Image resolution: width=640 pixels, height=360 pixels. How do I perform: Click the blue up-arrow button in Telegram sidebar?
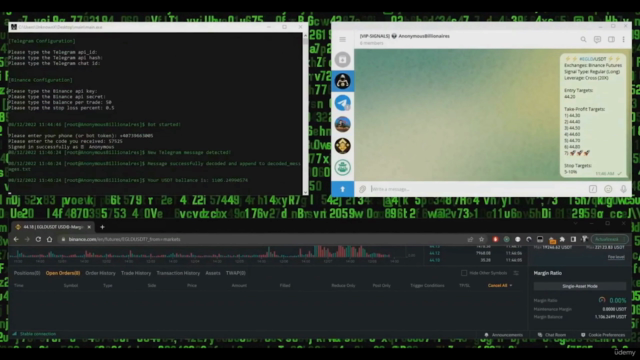(342, 189)
